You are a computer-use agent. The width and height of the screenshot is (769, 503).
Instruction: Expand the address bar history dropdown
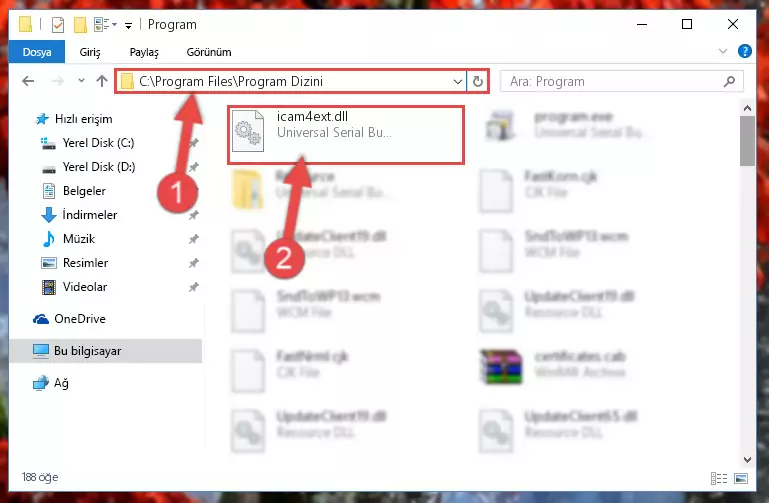point(458,81)
